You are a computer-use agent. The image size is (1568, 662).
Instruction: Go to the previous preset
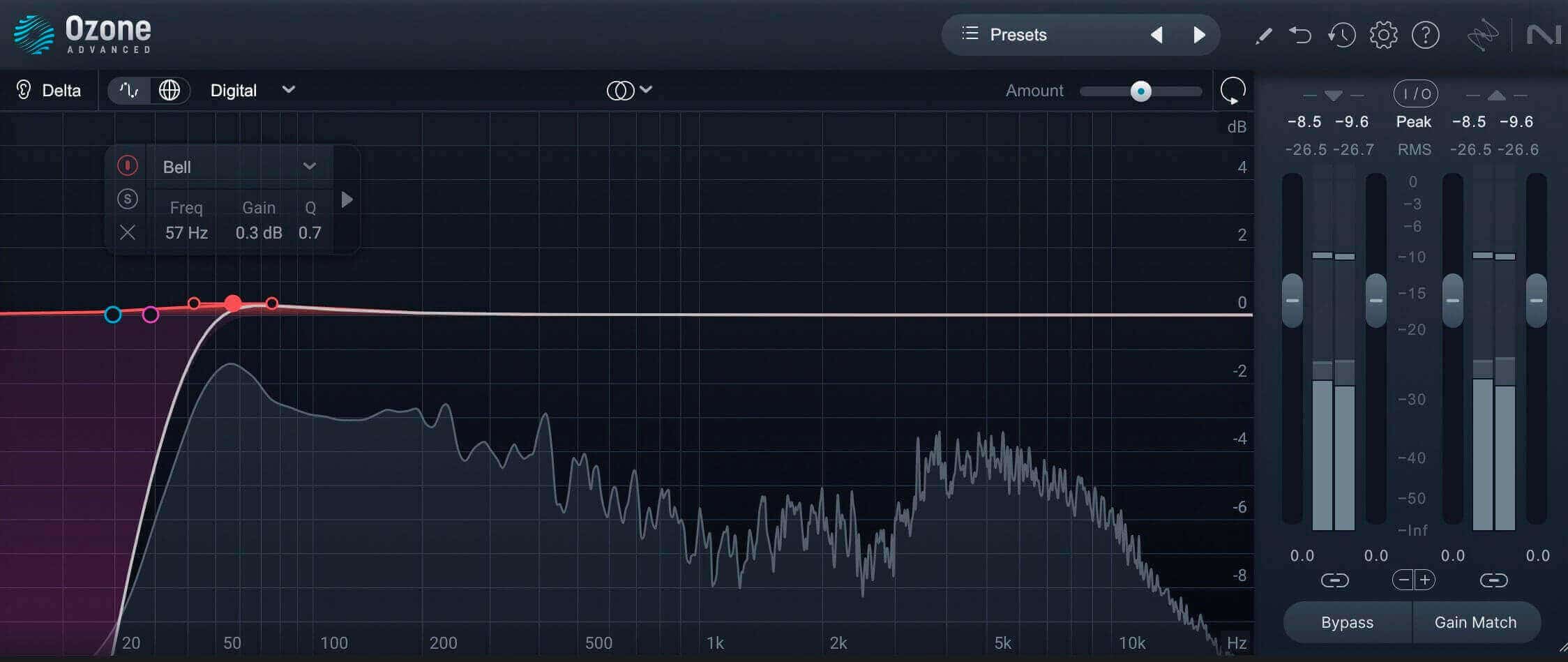[1156, 35]
